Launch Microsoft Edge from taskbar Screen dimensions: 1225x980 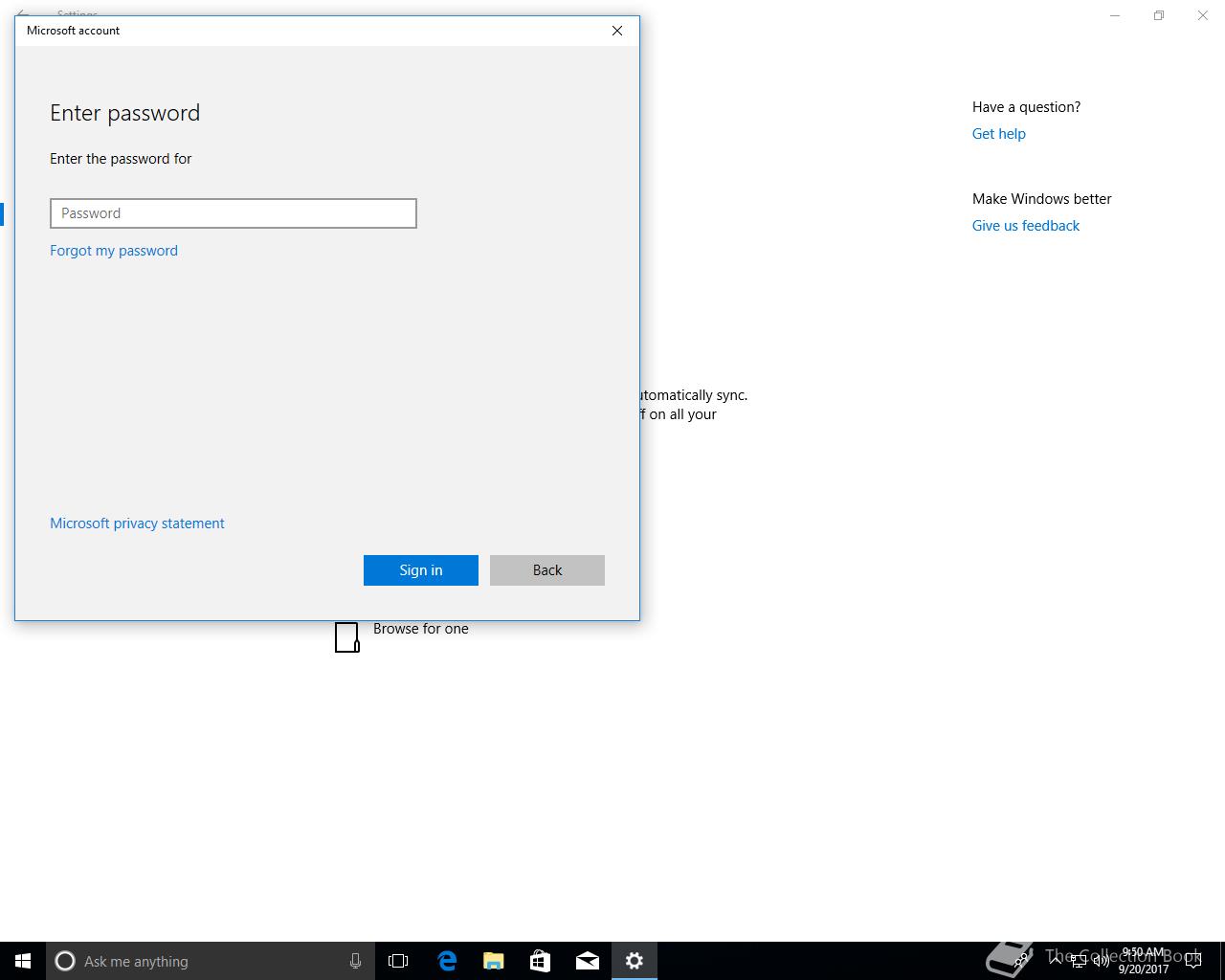tap(446, 961)
